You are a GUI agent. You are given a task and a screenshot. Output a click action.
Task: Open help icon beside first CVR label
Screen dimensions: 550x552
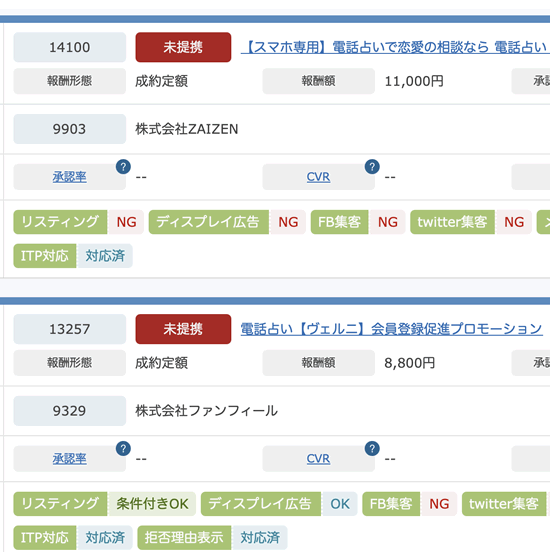pos(372,167)
